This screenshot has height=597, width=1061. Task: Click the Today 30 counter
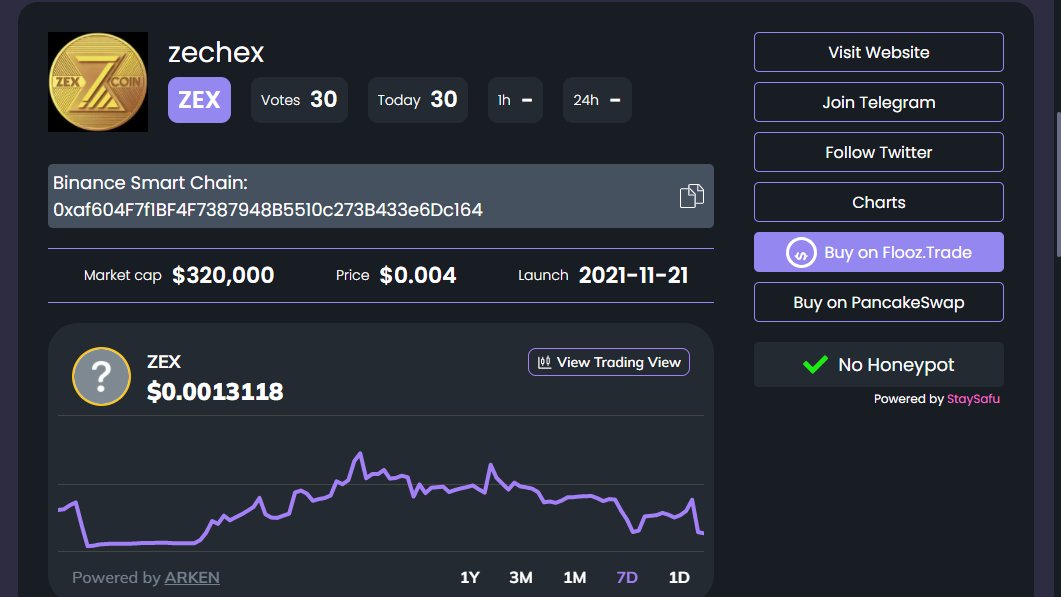coord(417,100)
